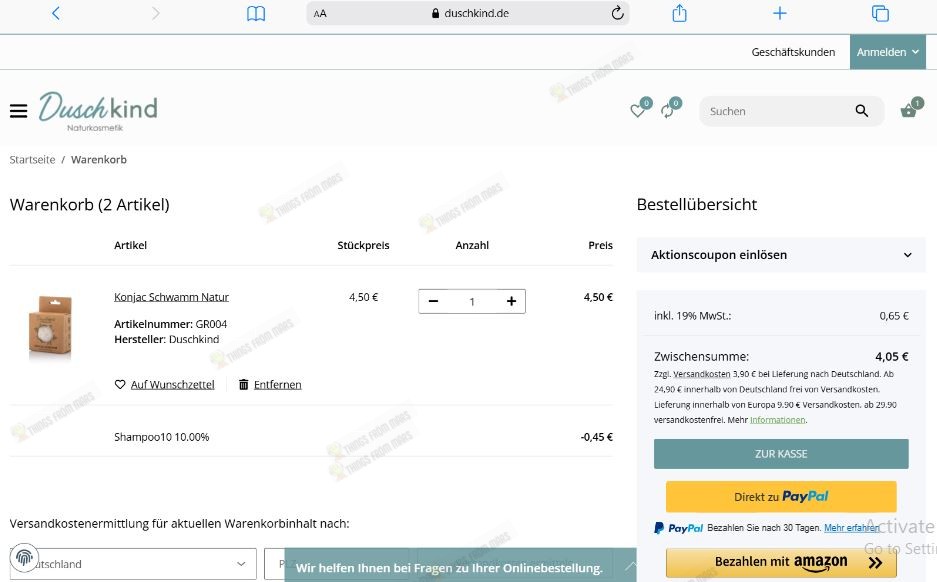The width and height of the screenshot is (937, 582).
Task: Open product comparison arrows icon
Action: [x=667, y=111]
